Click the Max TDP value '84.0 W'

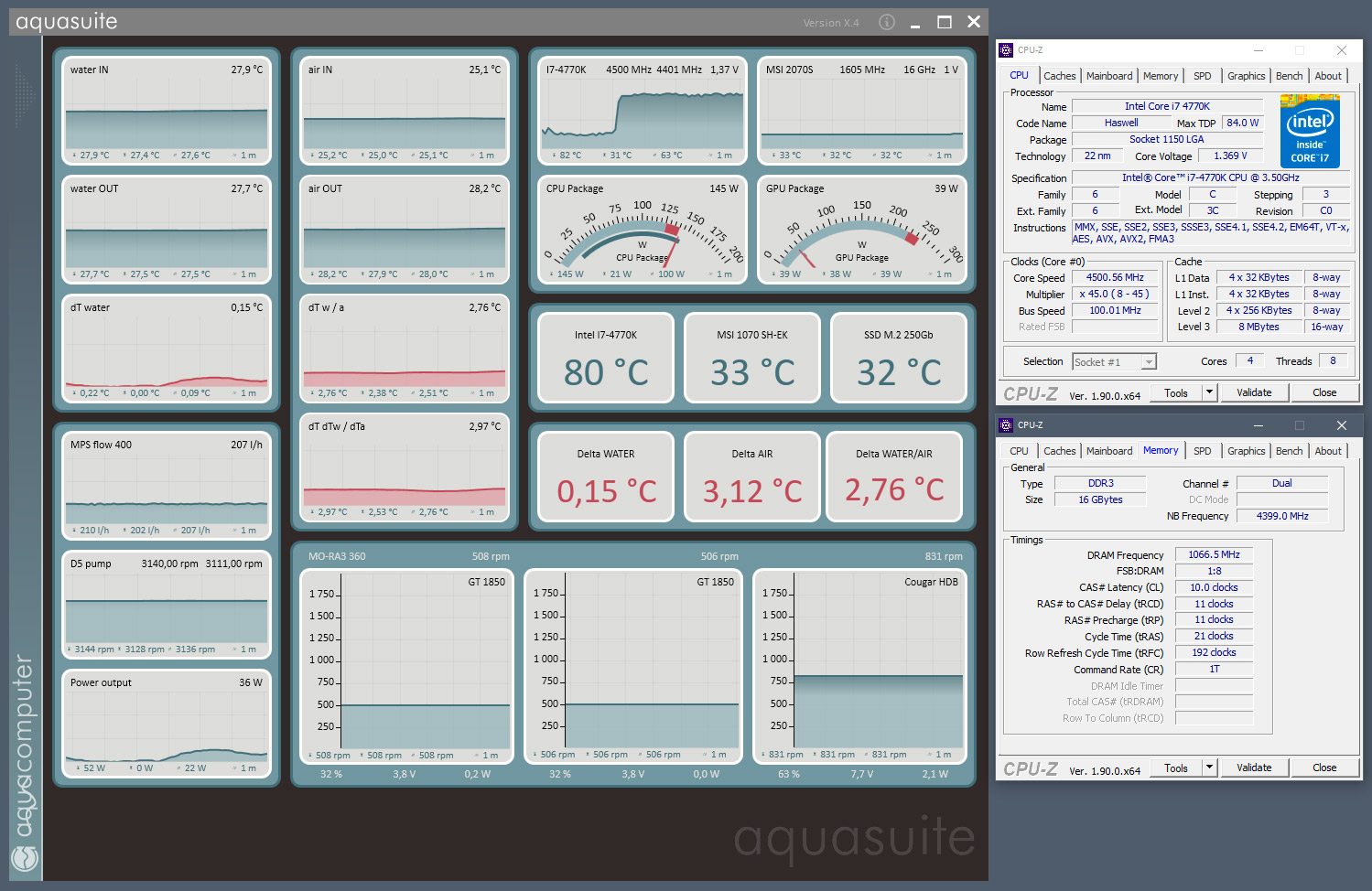1243,123
